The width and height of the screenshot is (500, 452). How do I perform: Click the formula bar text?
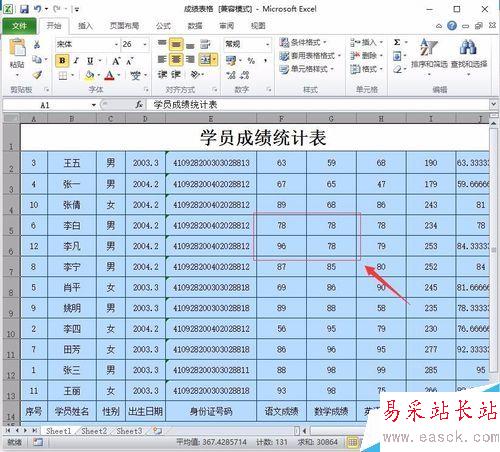tap(185, 105)
